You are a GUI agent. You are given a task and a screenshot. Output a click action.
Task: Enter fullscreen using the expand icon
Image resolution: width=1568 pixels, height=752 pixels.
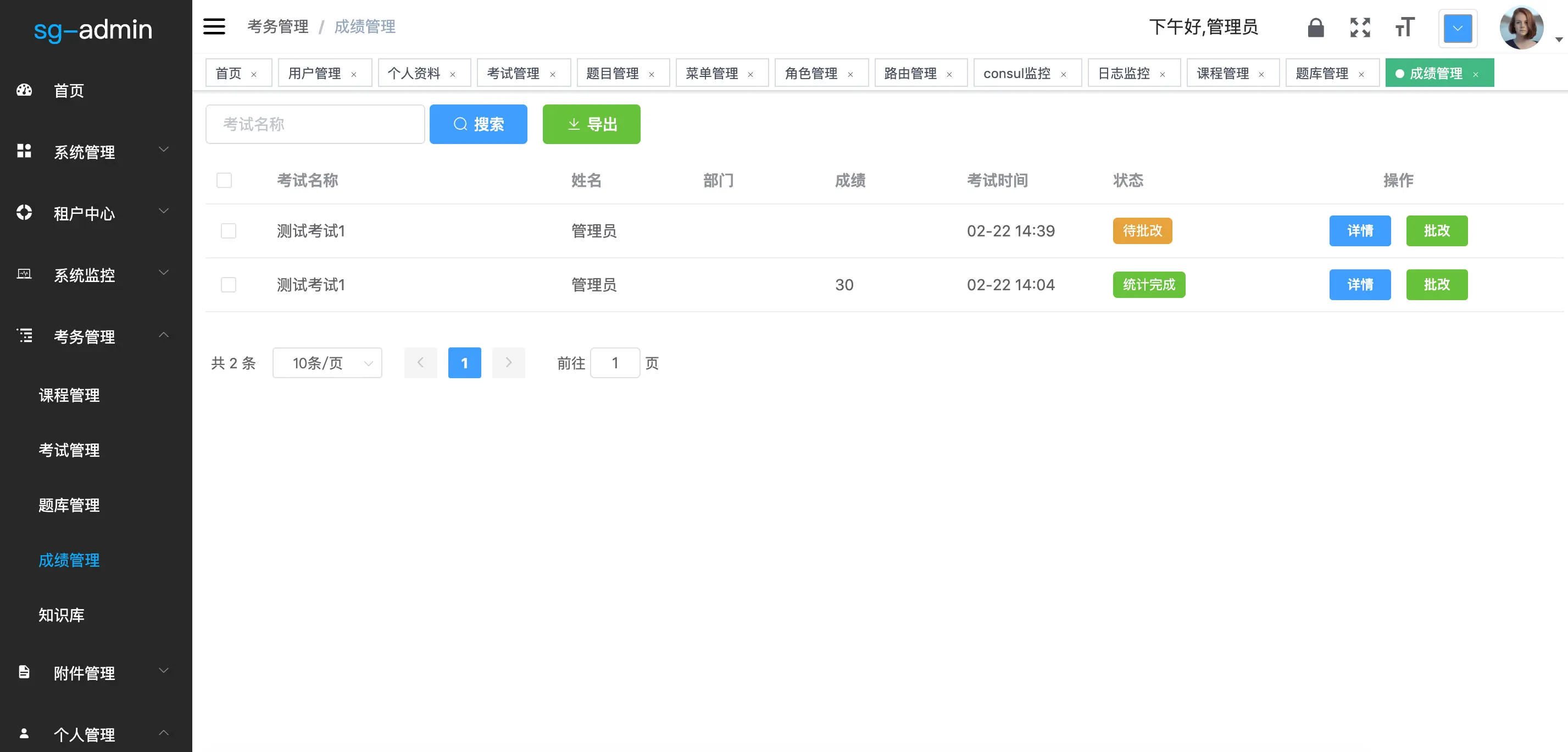tap(1360, 27)
